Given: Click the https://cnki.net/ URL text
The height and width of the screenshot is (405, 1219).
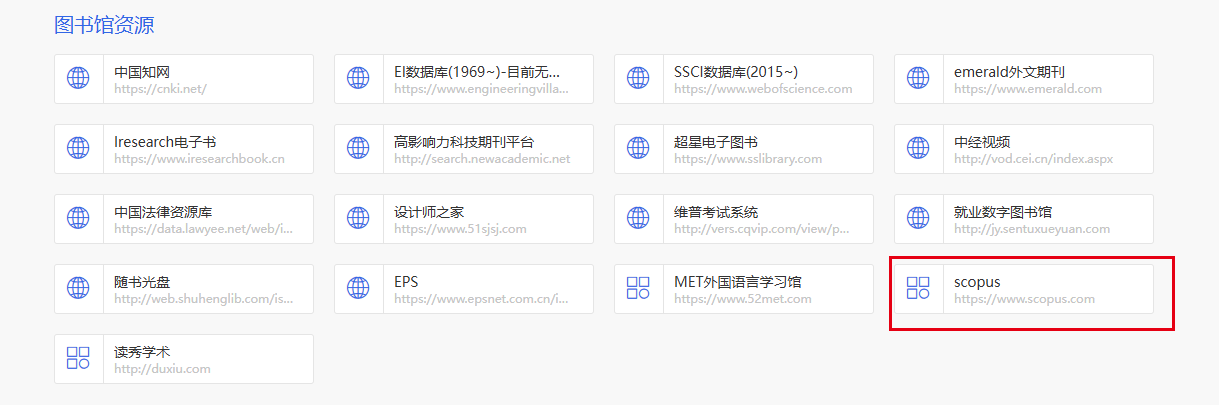Looking at the screenshot, I should point(159,89).
